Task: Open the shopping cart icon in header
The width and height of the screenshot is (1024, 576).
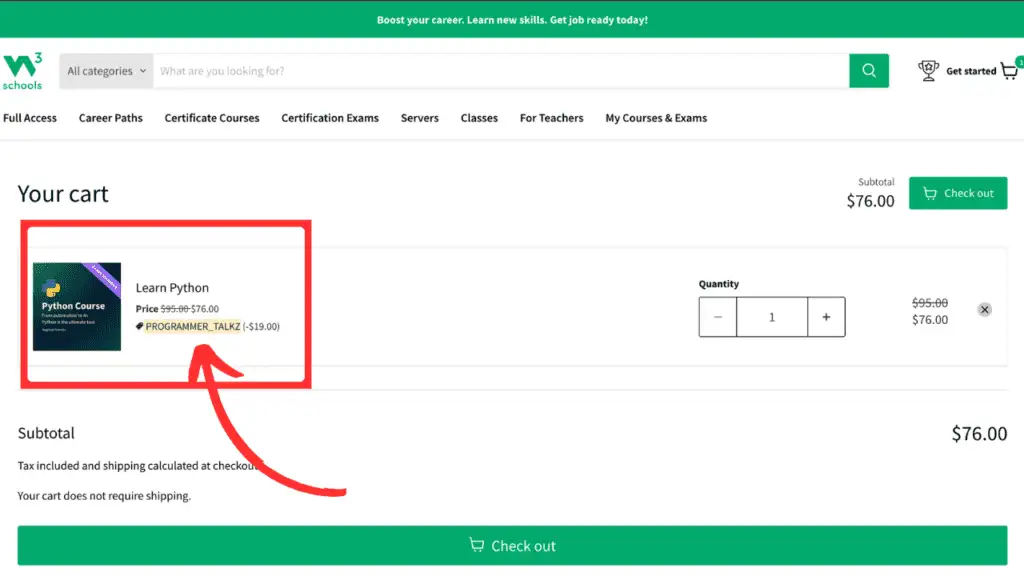Action: click(x=1009, y=71)
